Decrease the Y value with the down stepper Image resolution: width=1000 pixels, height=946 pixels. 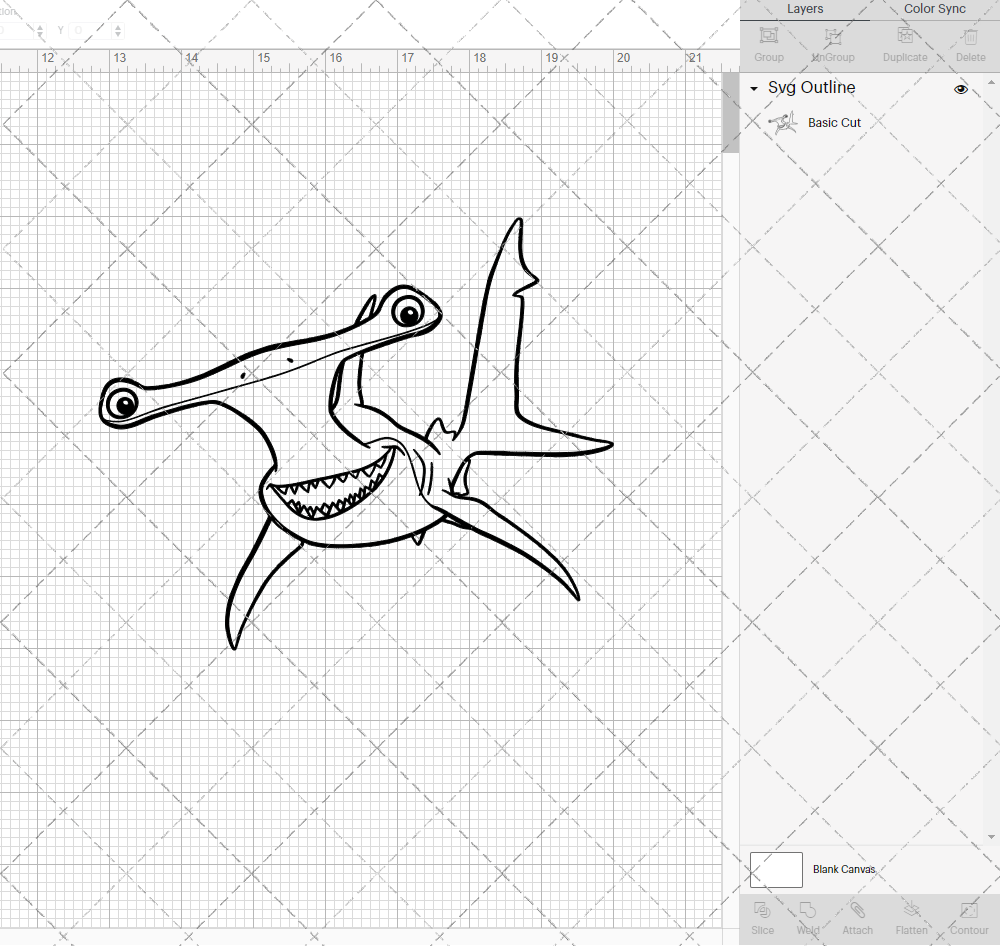pyautogui.click(x=117, y=35)
